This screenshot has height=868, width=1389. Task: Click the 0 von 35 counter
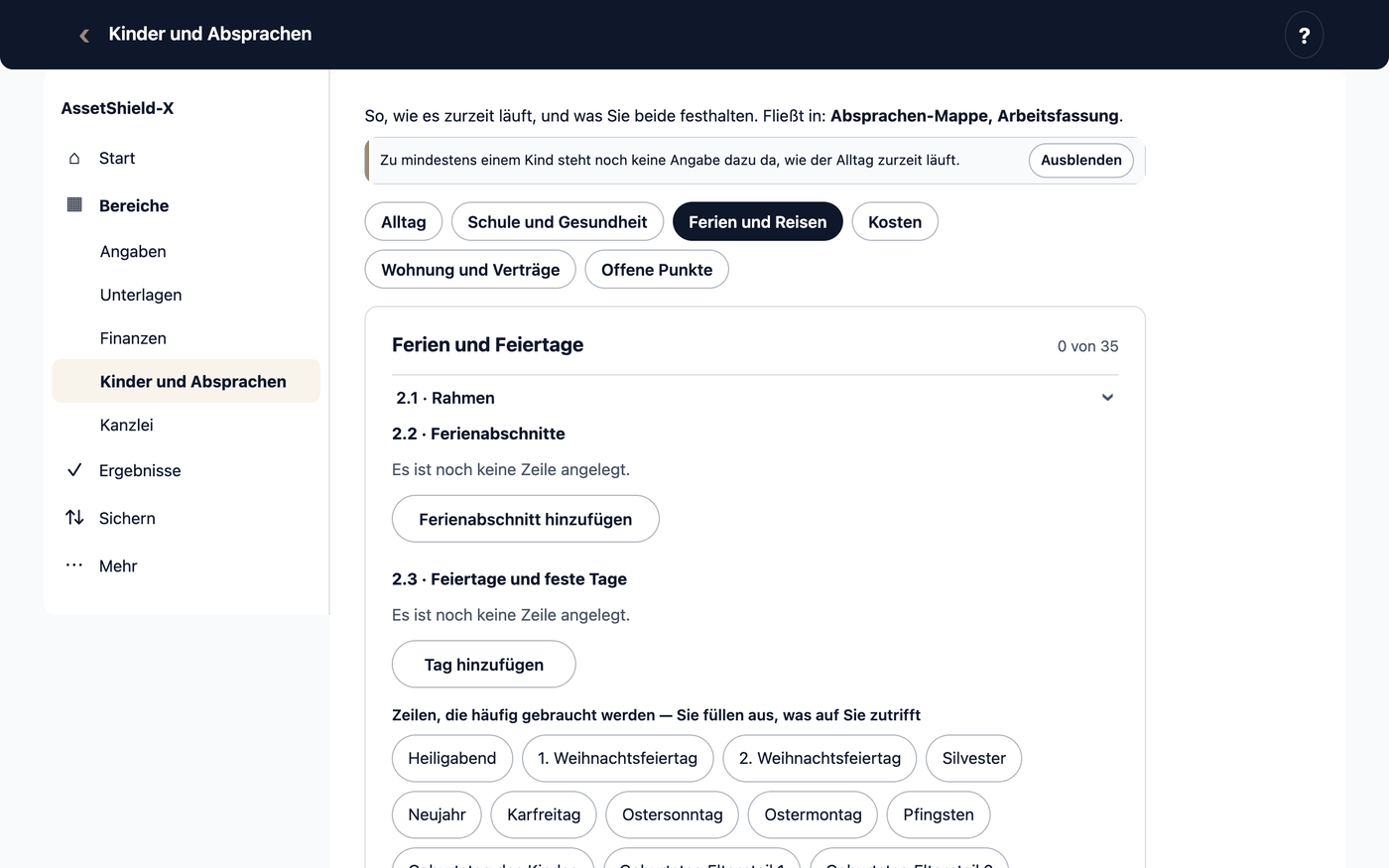tap(1087, 346)
